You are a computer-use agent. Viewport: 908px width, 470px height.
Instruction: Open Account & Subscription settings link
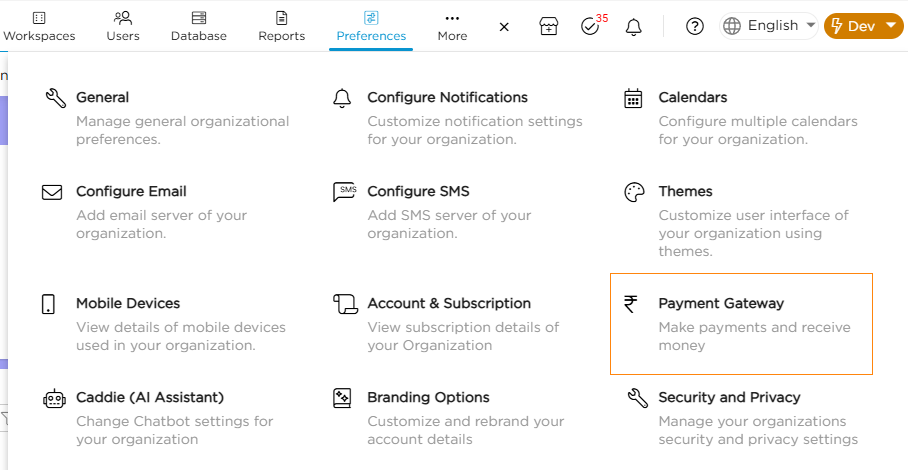tap(449, 303)
